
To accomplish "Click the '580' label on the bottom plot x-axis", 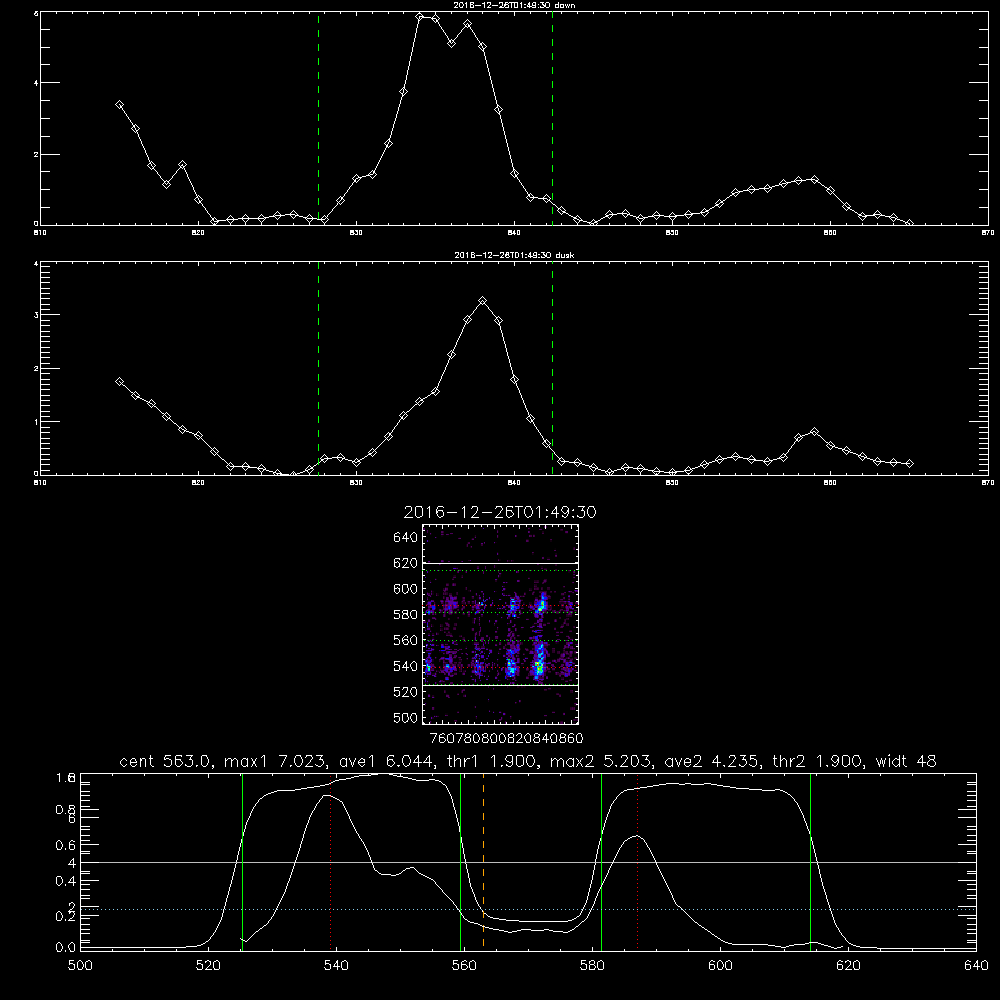I will point(592,966).
